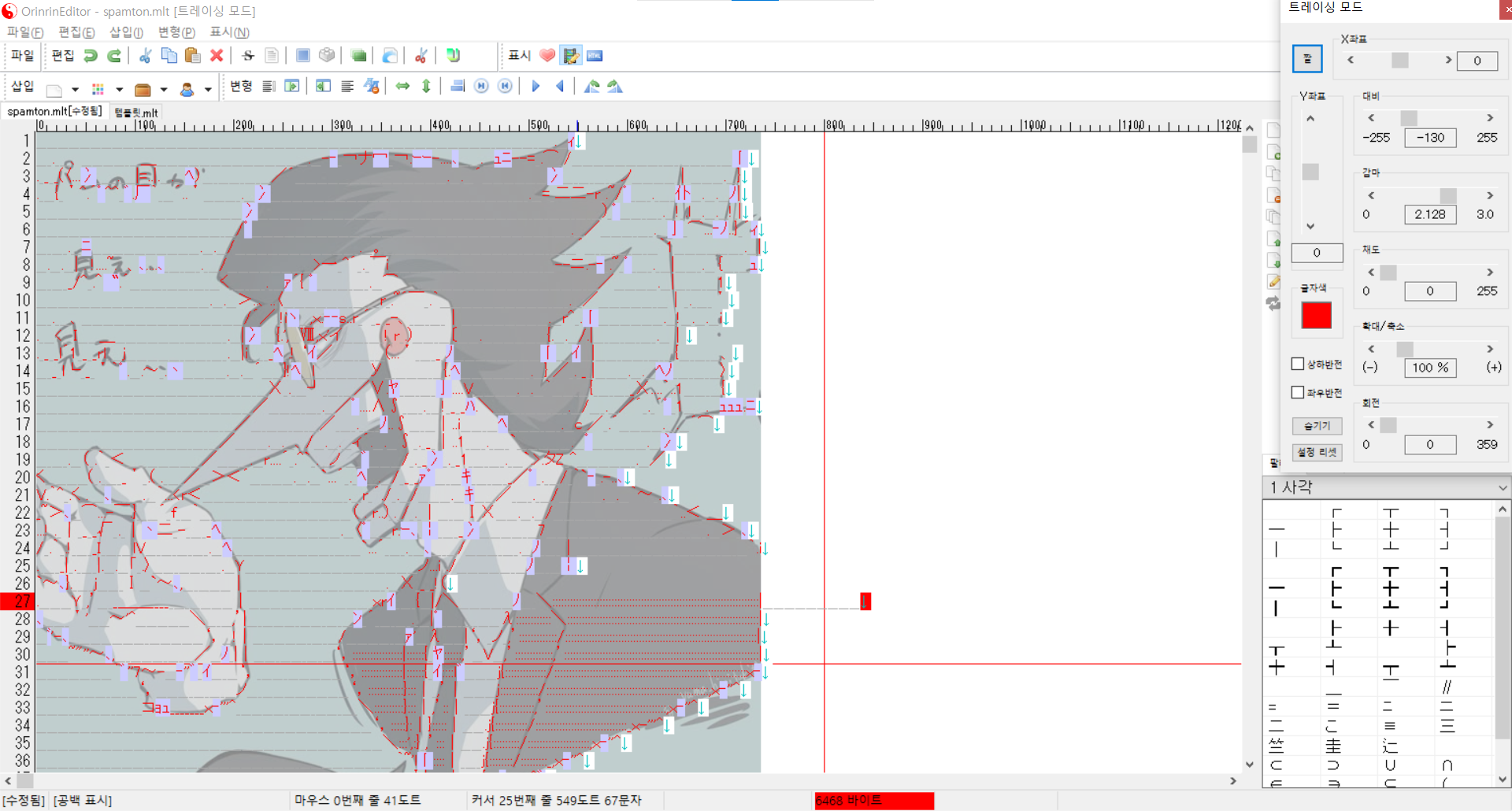The width and height of the screenshot is (1512, 811).
Task: Open the color grid dropdown arrow
Action: click(120, 89)
